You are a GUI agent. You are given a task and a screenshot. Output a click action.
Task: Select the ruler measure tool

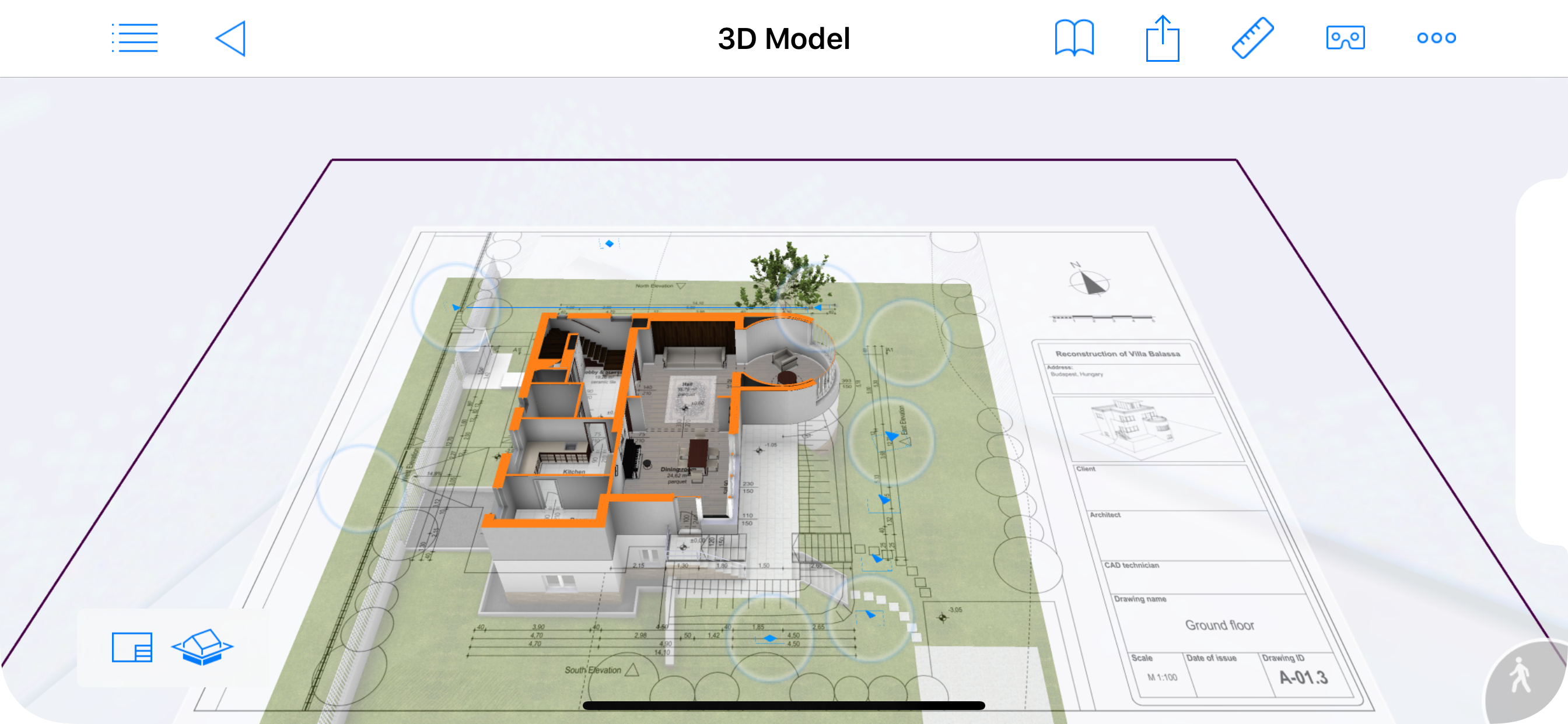pos(1252,38)
